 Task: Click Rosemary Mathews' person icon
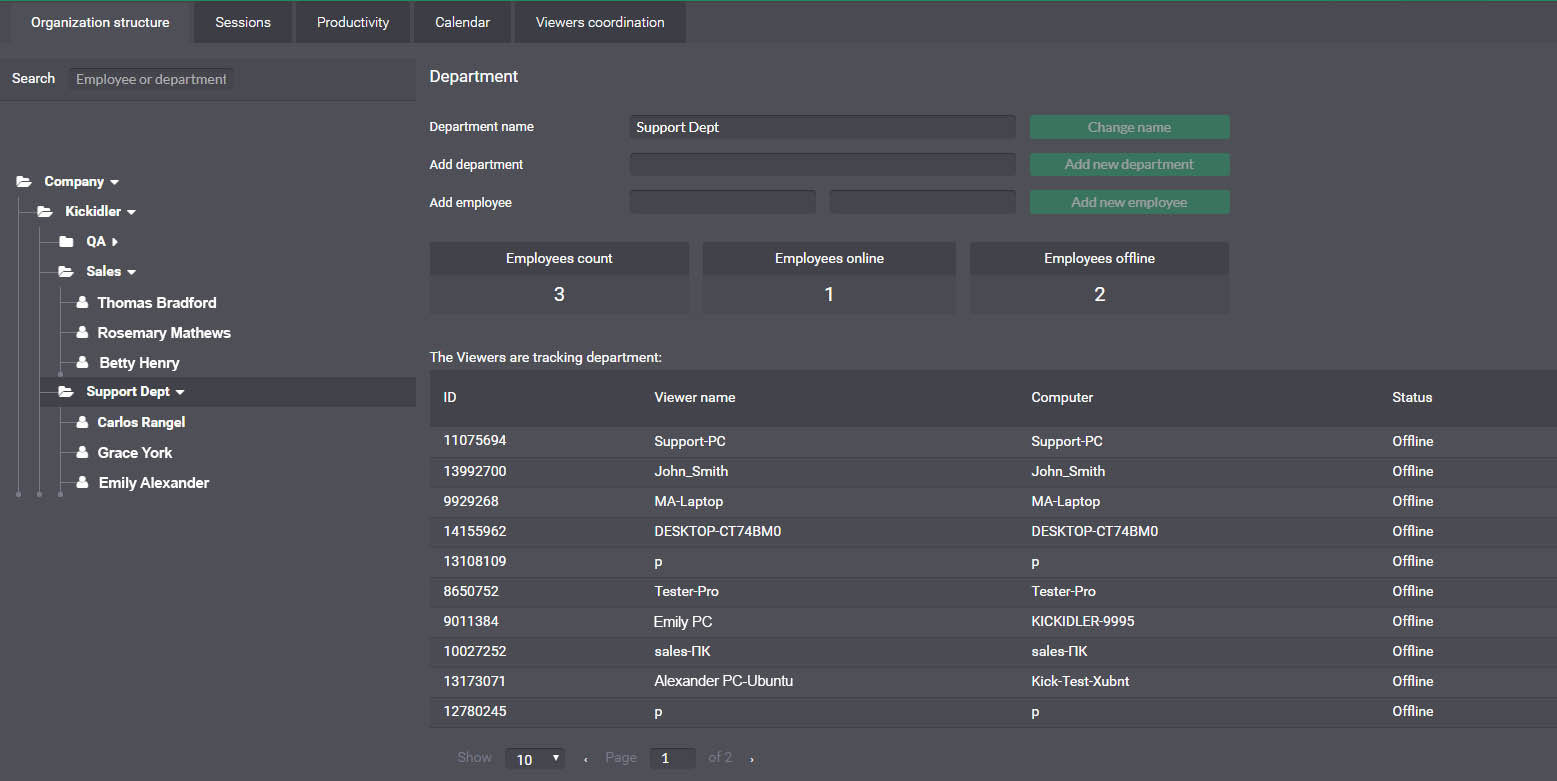coord(82,332)
